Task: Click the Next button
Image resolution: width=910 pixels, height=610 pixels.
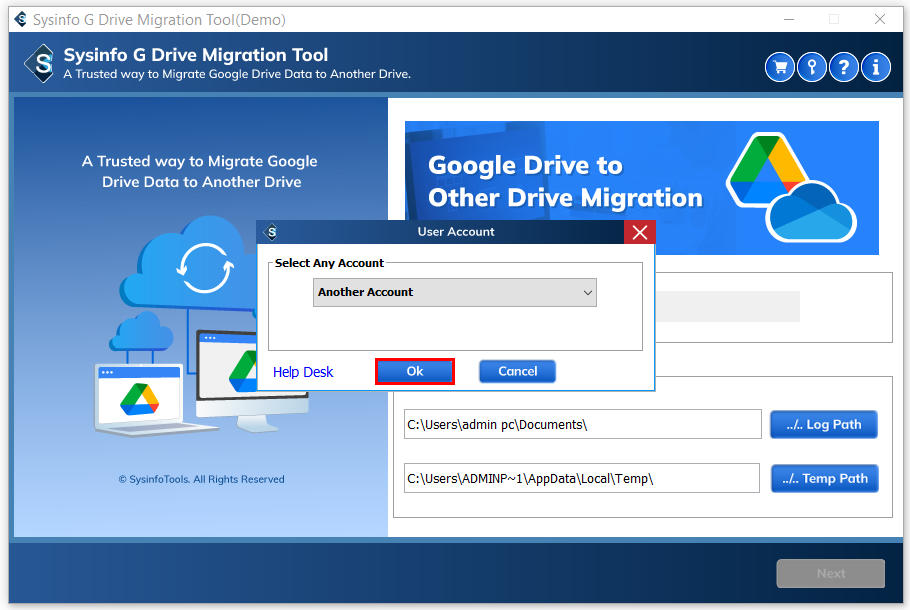Action: pyautogui.click(x=830, y=573)
